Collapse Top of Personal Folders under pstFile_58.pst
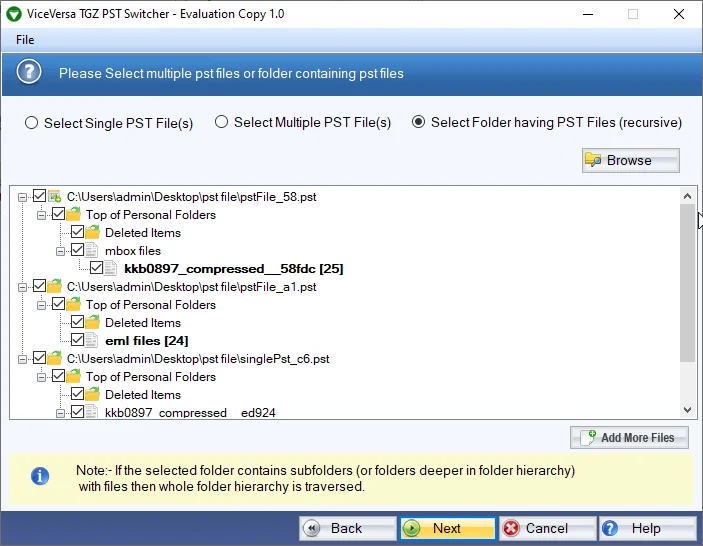This screenshot has width=703, height=546. click(41, 215)
